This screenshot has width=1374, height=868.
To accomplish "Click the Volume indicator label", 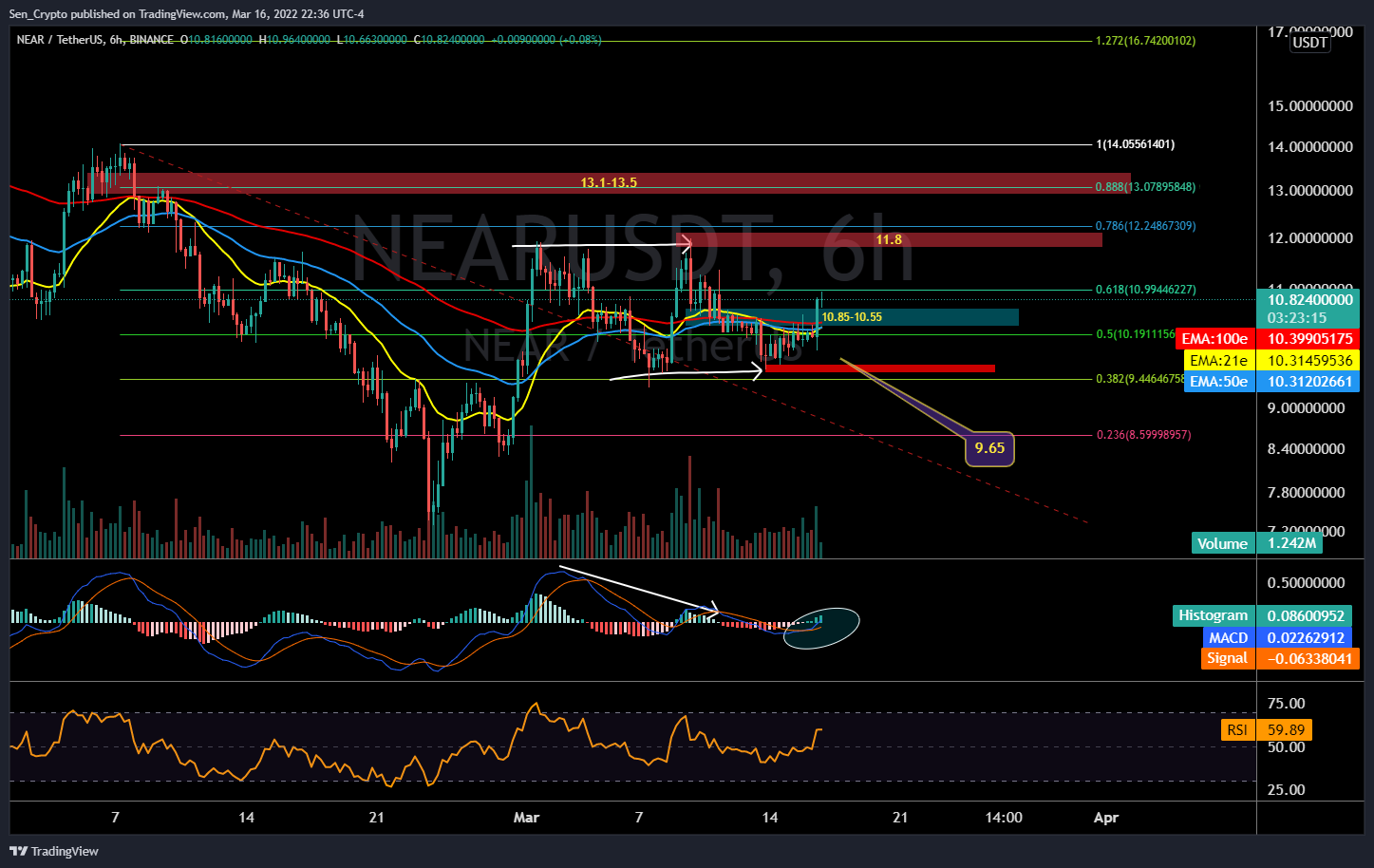I will click(1222, 543).
